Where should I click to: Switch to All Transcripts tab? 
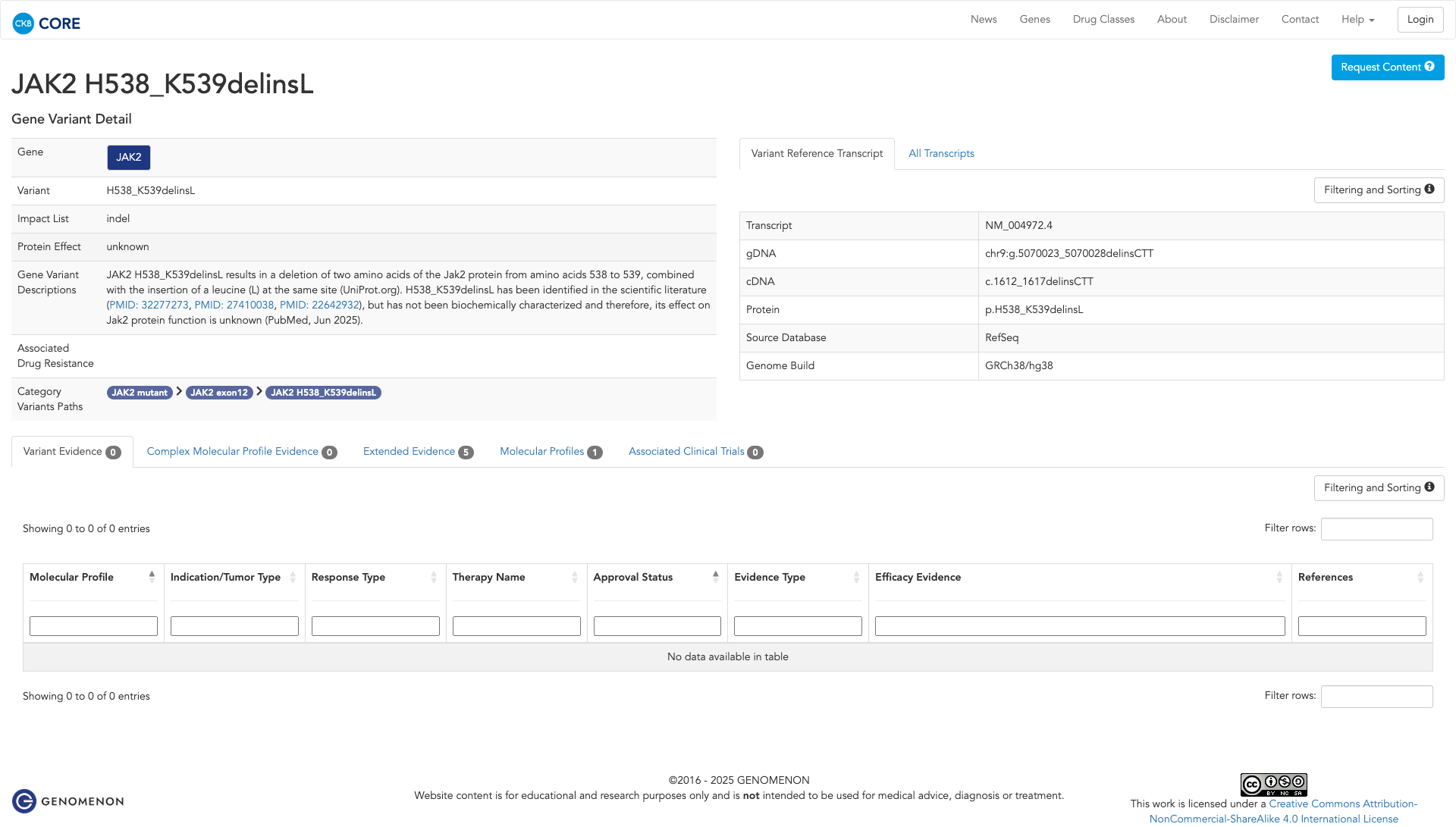click(x=941, y=154)
